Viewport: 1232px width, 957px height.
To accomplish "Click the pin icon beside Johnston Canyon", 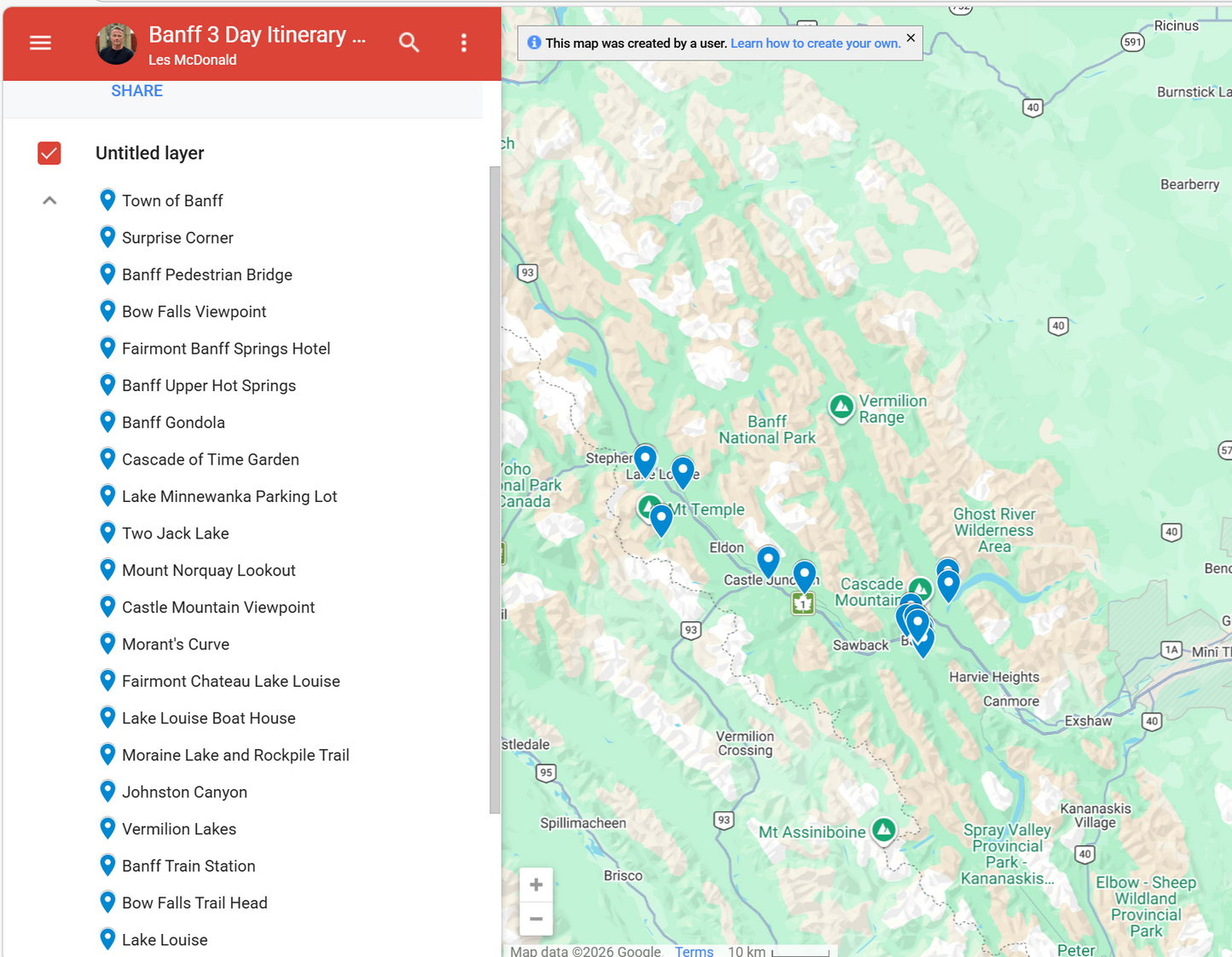I will [x=107, y=791].
